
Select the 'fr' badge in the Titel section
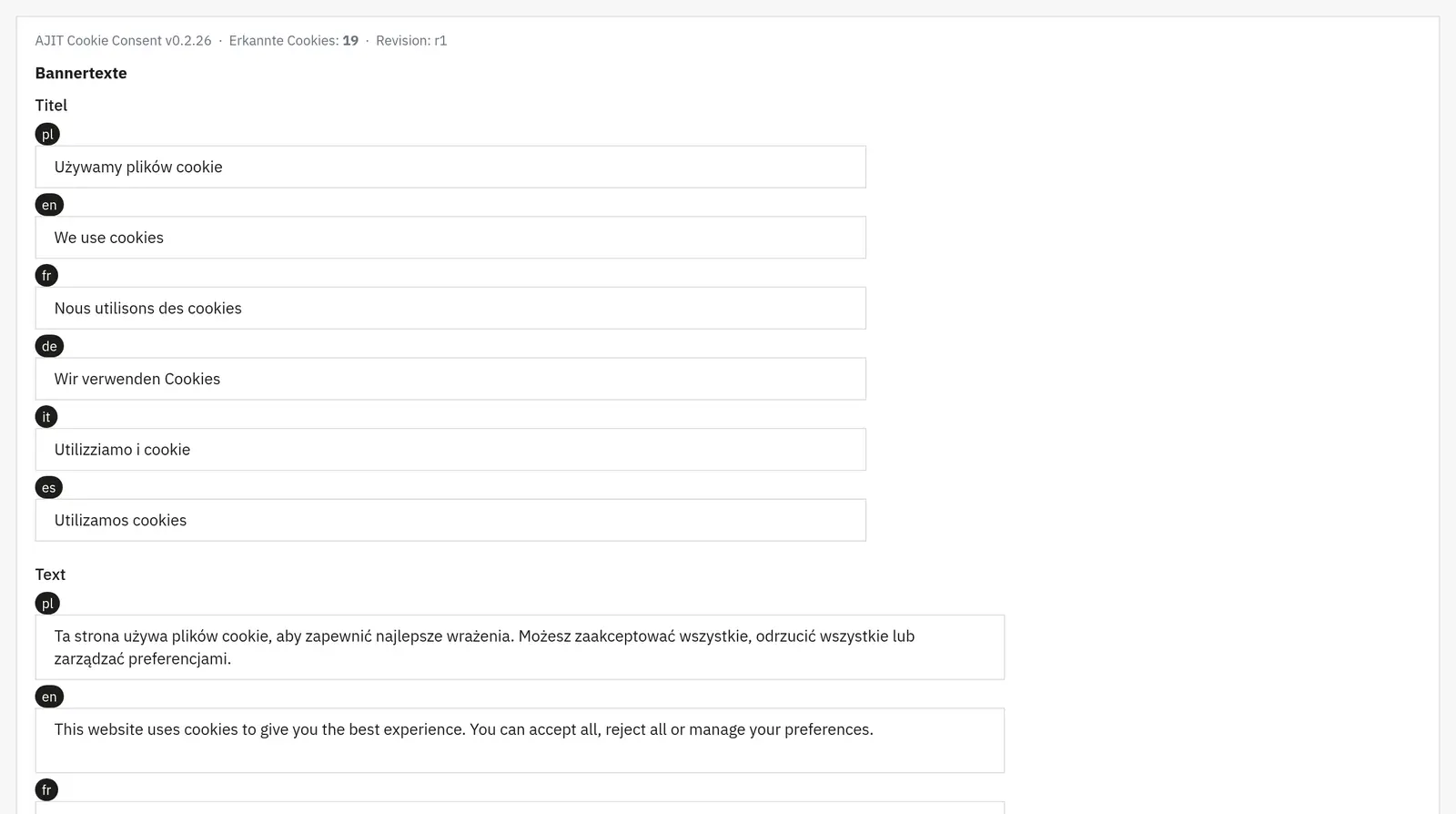coord(46,275)
